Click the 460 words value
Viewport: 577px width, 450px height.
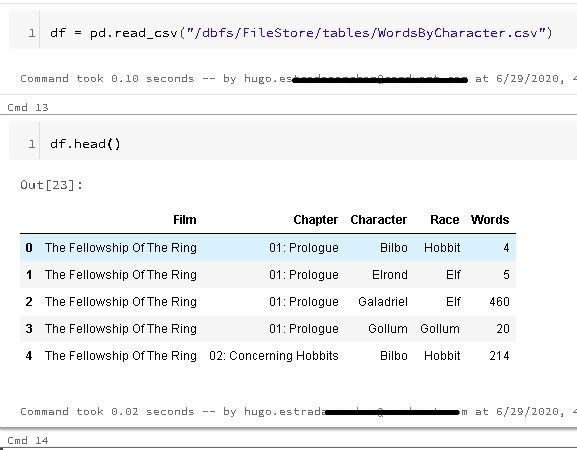tap(499, 302)
